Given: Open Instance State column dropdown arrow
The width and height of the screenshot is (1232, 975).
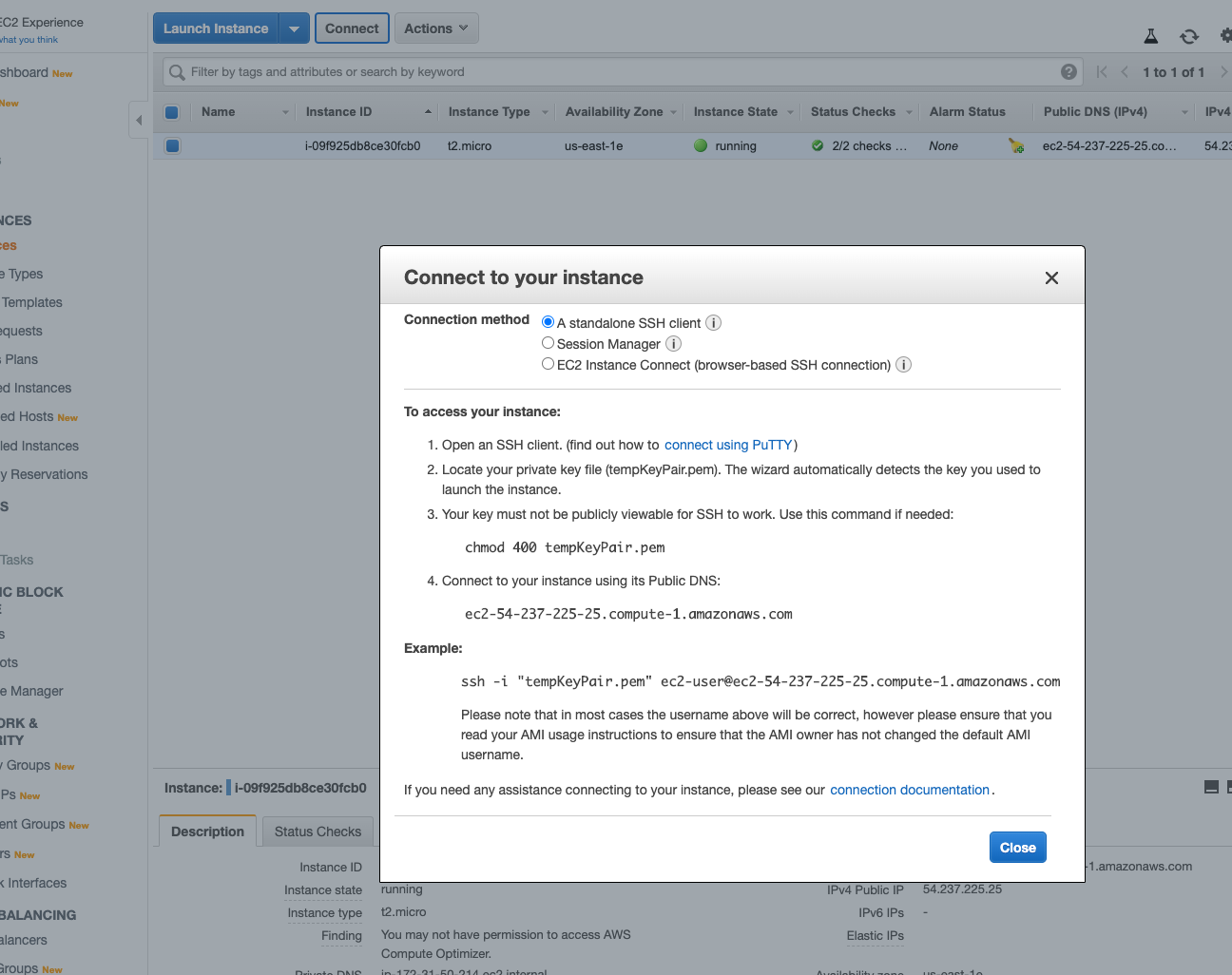Looking at the screenshot, I should click(x=790, y=112).
